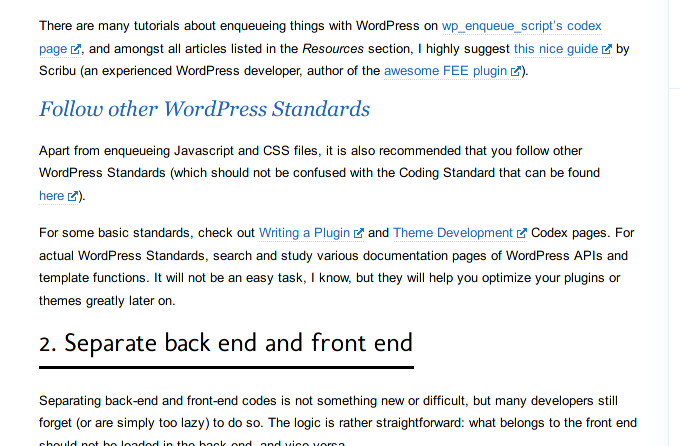Image resolution: width=680 pixels, height=446 pixels.
Task: Click 'Follow other WordPress Standards' heading link
Action: pyautogui.click(x=205, y=109)
